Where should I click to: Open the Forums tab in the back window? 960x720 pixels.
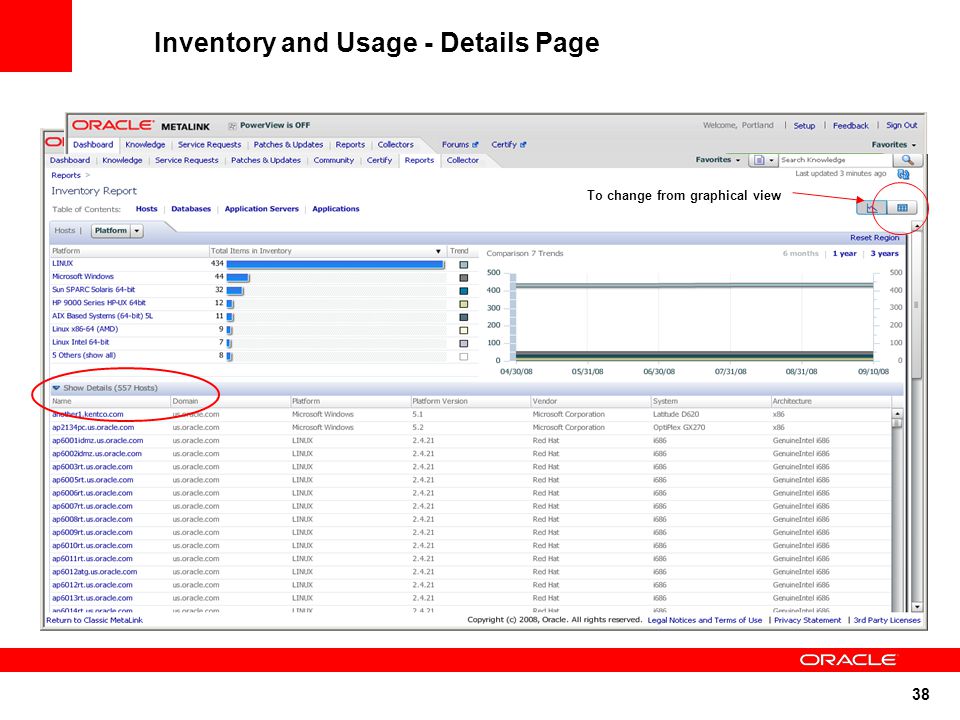(456, 144)
